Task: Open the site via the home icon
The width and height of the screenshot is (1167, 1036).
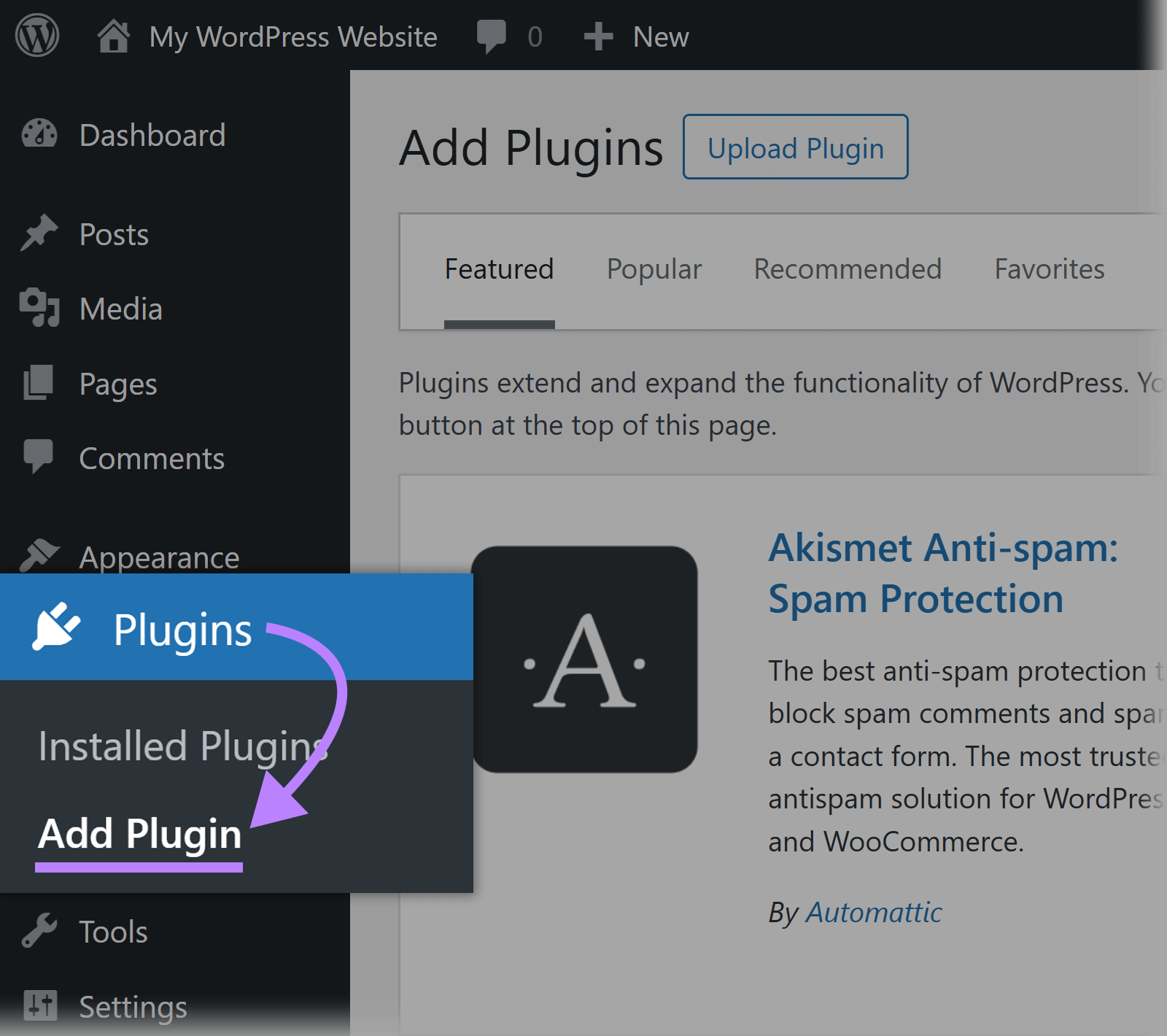Action: 115,35
